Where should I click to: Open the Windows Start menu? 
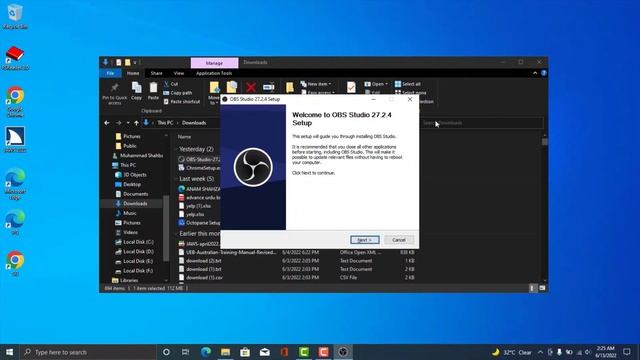[x=9, y=352]
